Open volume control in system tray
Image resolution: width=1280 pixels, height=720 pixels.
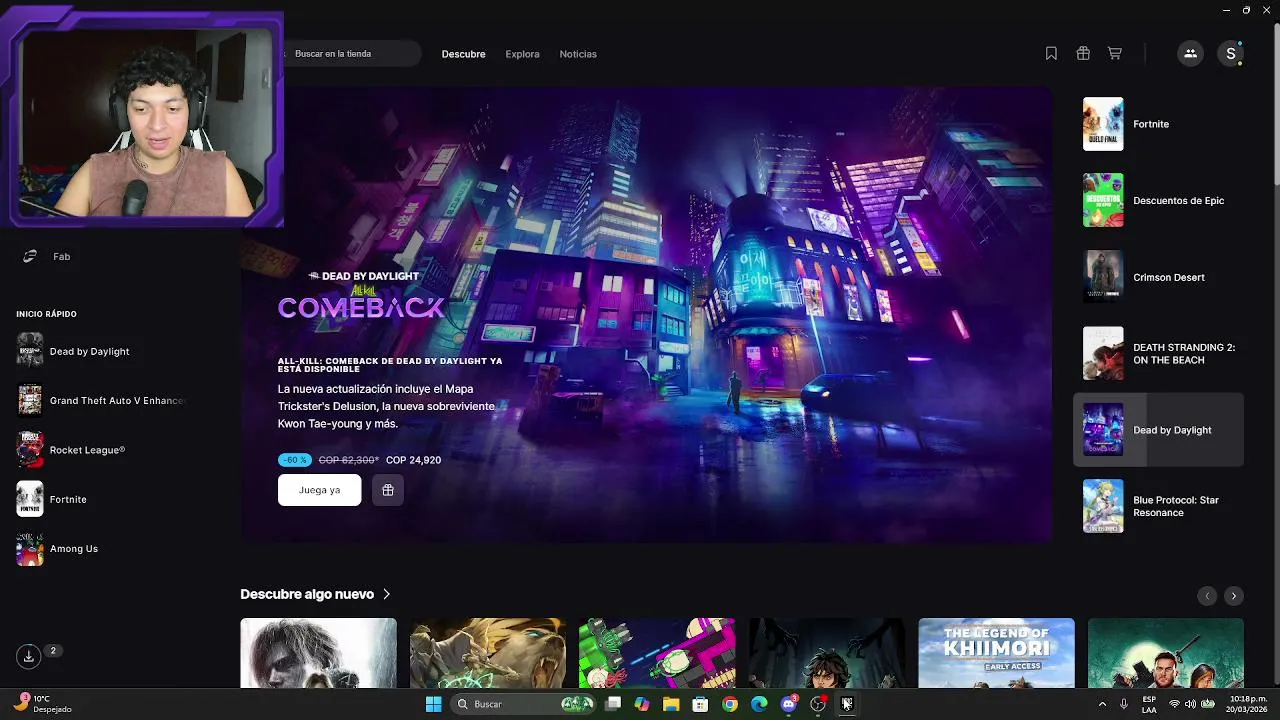1190,704
